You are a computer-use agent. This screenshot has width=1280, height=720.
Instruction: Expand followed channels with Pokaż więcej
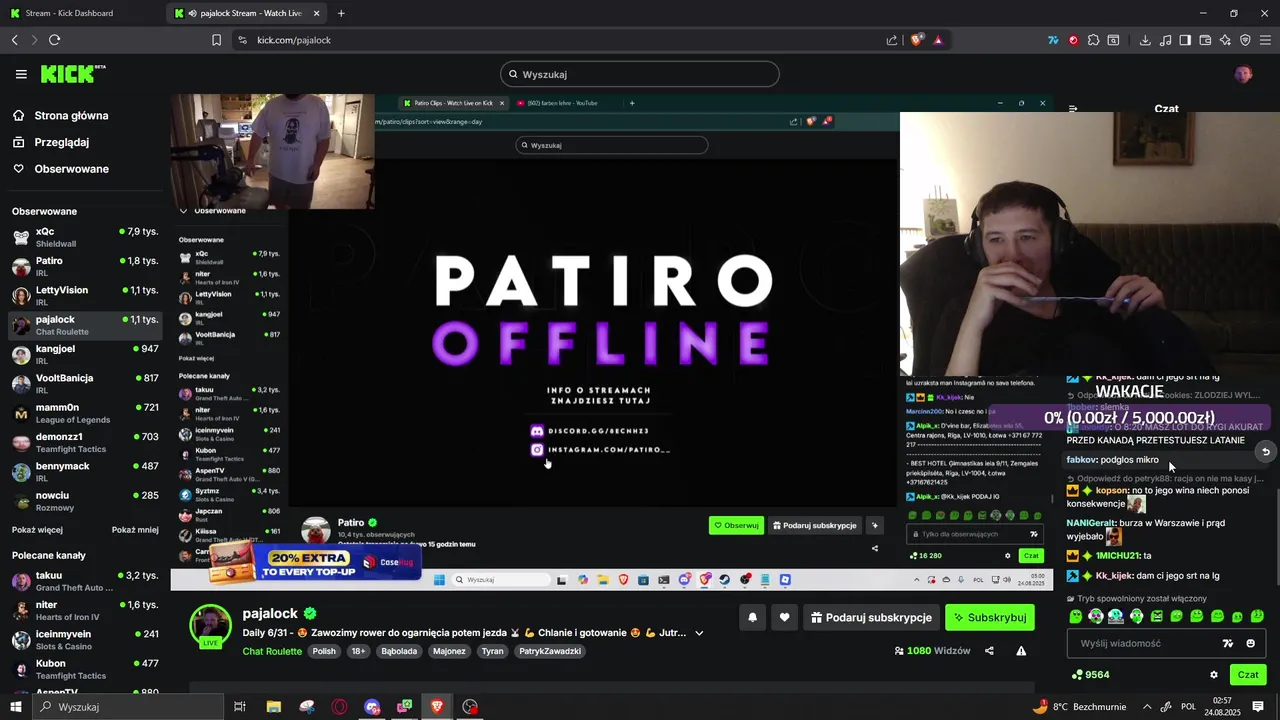click(x=37, y=530)
